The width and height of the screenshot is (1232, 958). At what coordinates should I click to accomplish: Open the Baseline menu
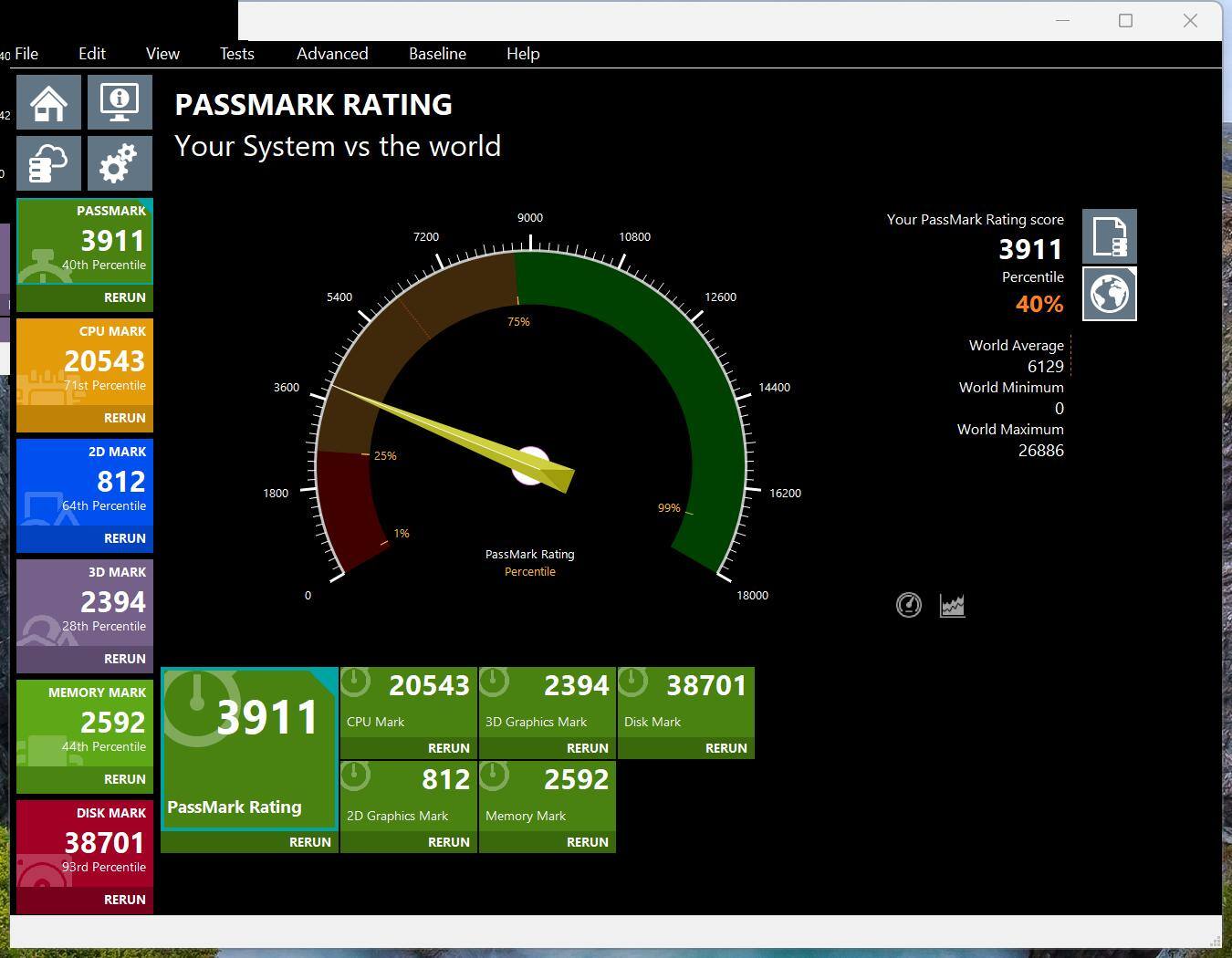(x=437, y=54)
